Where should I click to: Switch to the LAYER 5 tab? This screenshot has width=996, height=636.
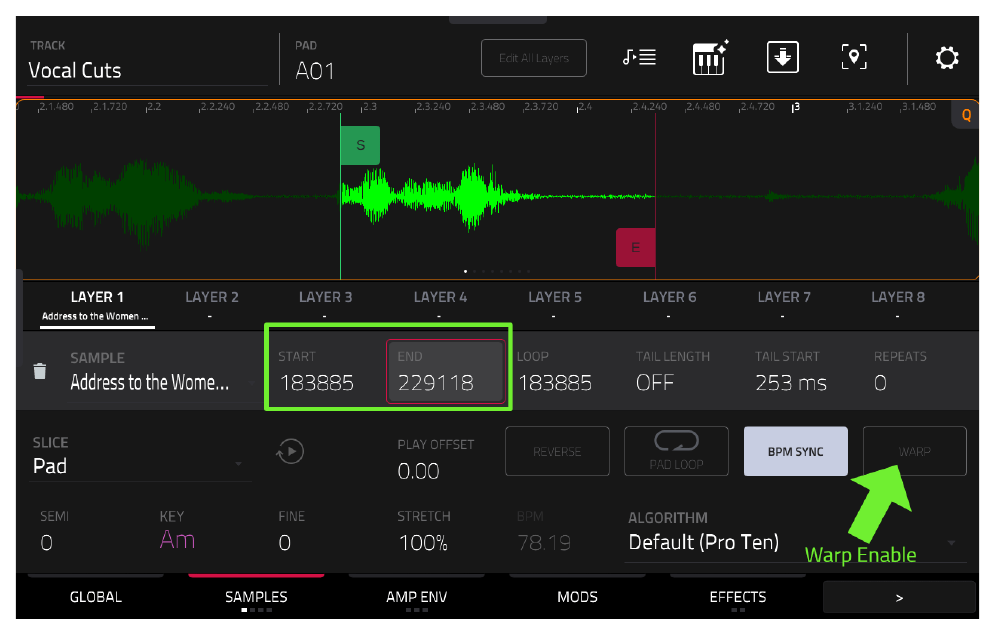[555, 306]
